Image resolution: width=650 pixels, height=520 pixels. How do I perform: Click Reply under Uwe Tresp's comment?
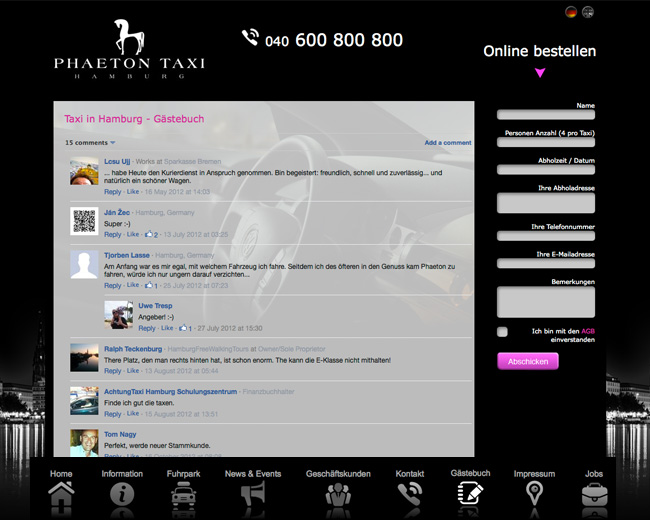point(147,328)
